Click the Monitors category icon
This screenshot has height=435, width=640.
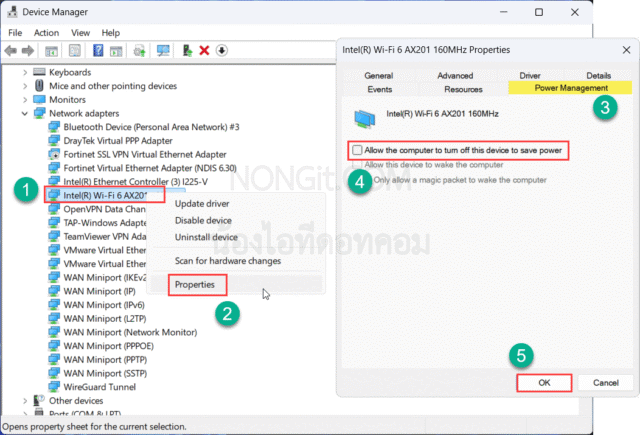click(39, 100)
